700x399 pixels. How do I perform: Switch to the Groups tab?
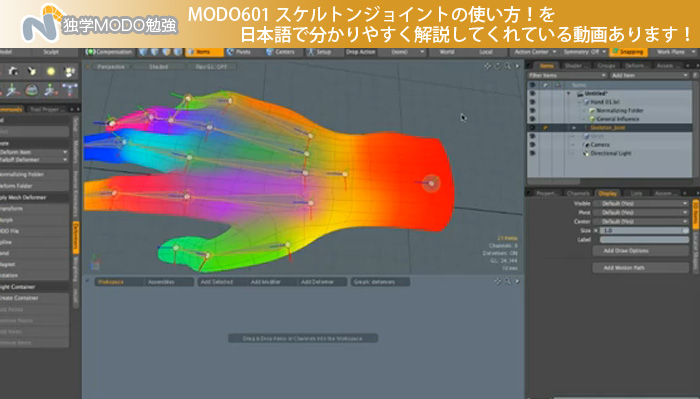pyautogui.click(x=606, y=66)
